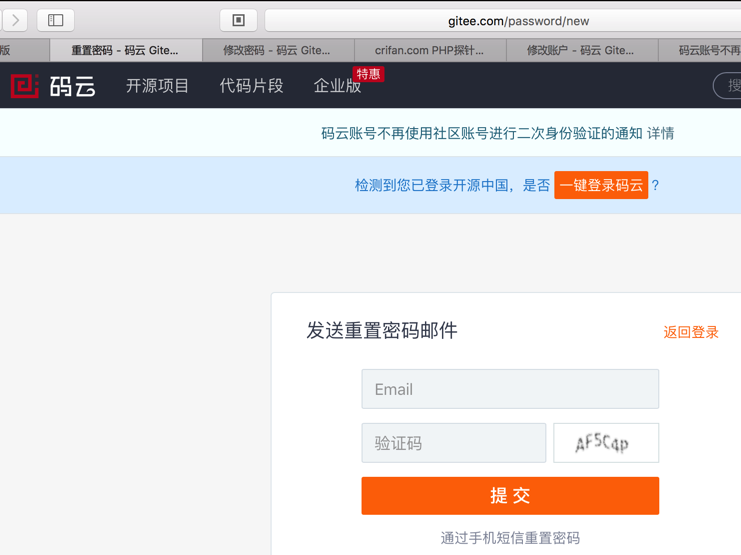The image size is (741, 555).
Task: Open 开源项目 in the navigation bar
Action: point(157,86)
